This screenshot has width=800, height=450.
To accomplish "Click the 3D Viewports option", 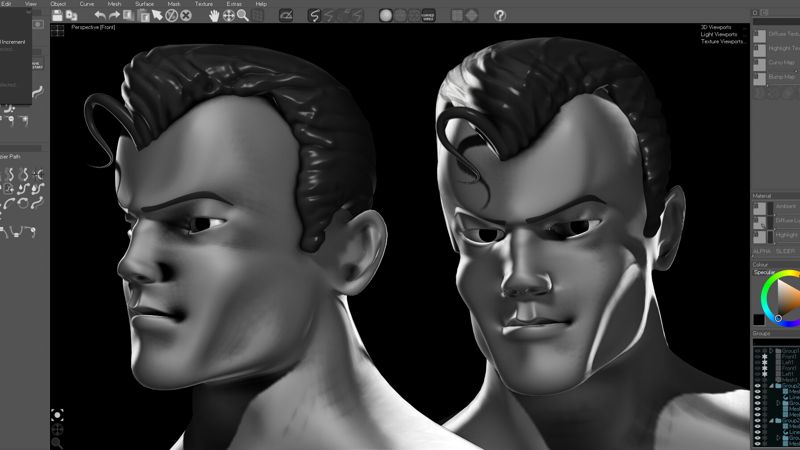I will tap(716, 27).
